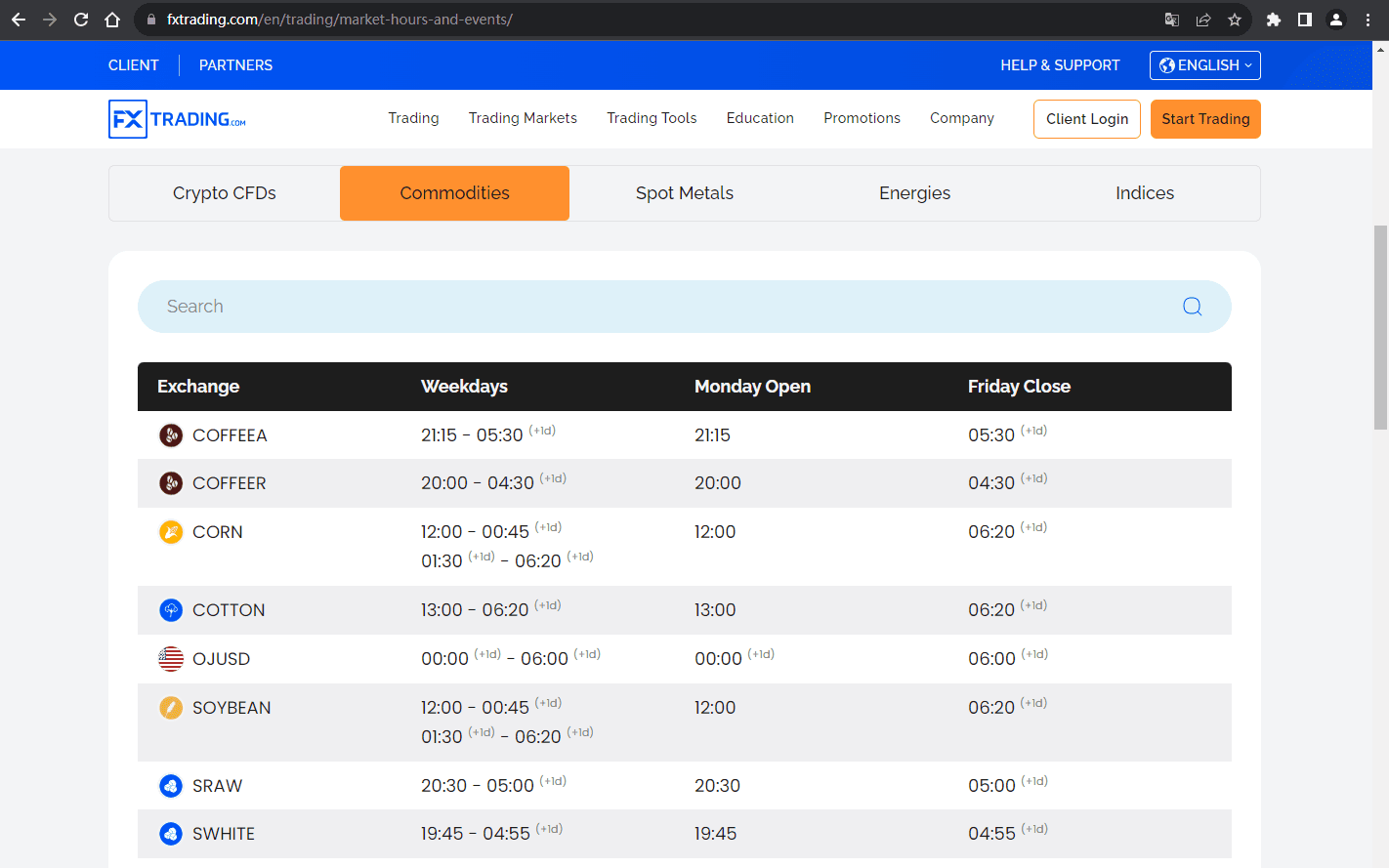Click the Client Login button
1389x868 pixels.
[1087, 119]
